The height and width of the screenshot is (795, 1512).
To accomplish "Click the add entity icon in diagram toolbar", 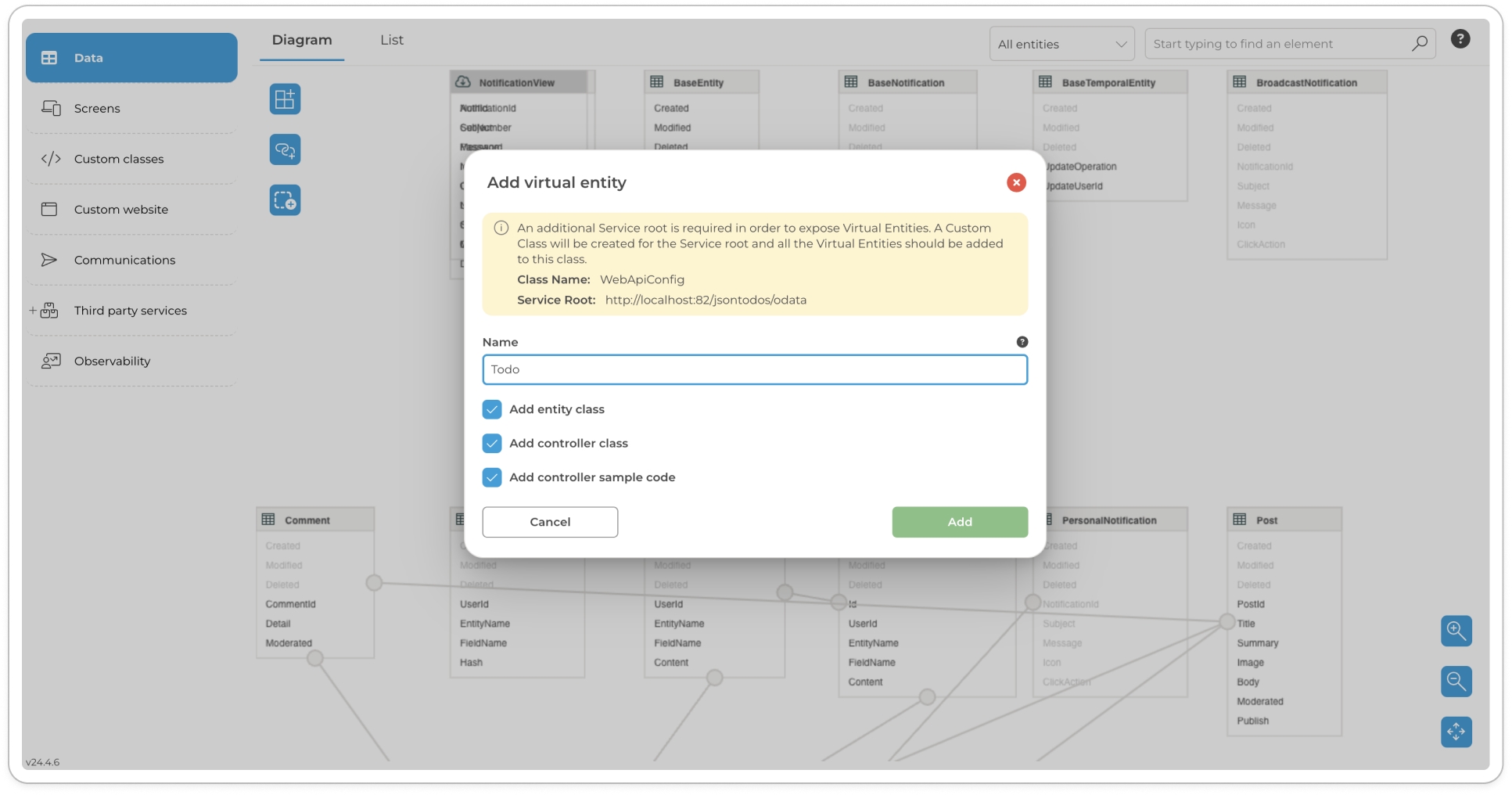I will [x=285, y=99].
